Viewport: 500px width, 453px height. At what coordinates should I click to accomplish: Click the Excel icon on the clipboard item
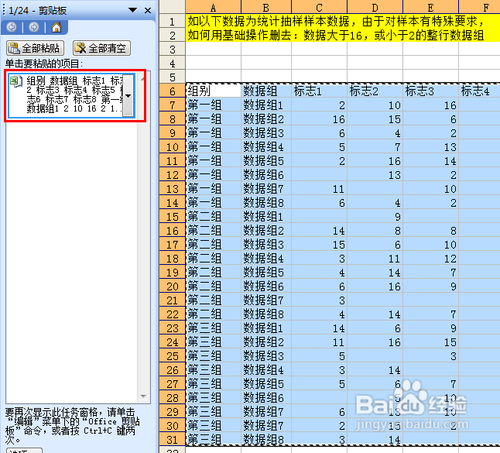coord(16,81)
